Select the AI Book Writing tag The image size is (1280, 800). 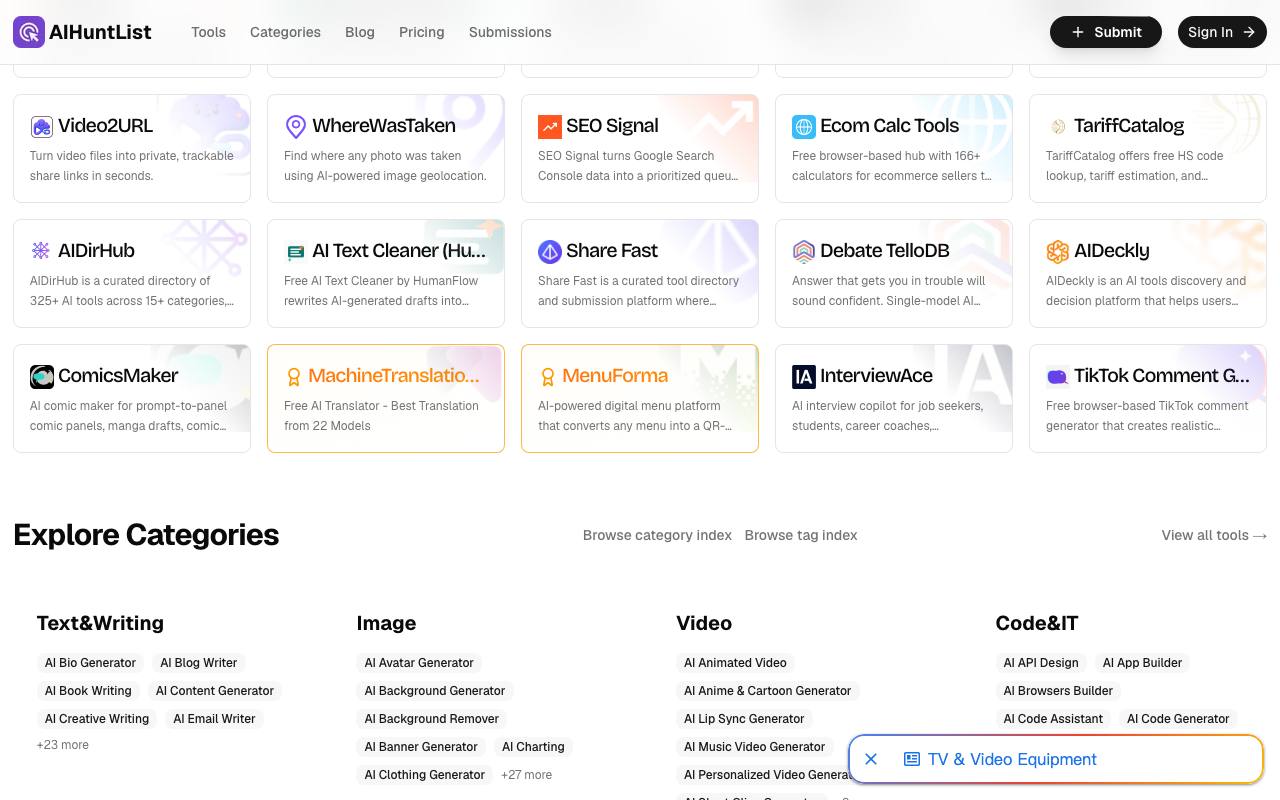(x=88, y=691)
